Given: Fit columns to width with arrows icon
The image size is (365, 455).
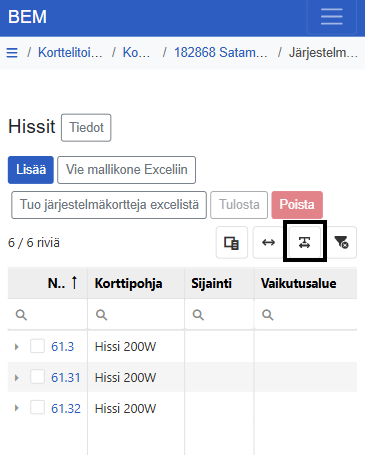Looking at the screenshot, I should tap(268, 243).
